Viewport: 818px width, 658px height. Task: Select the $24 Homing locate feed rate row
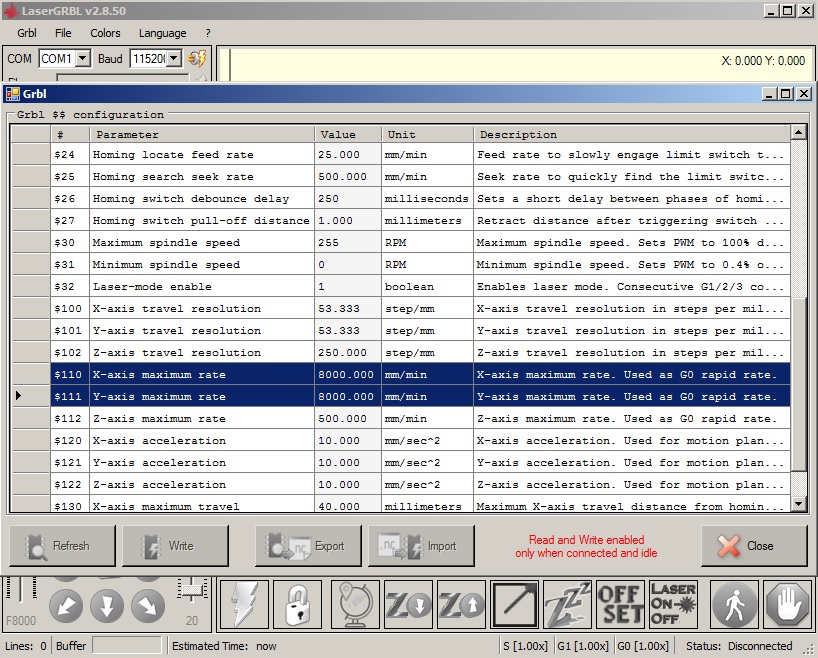coord(401,154)
